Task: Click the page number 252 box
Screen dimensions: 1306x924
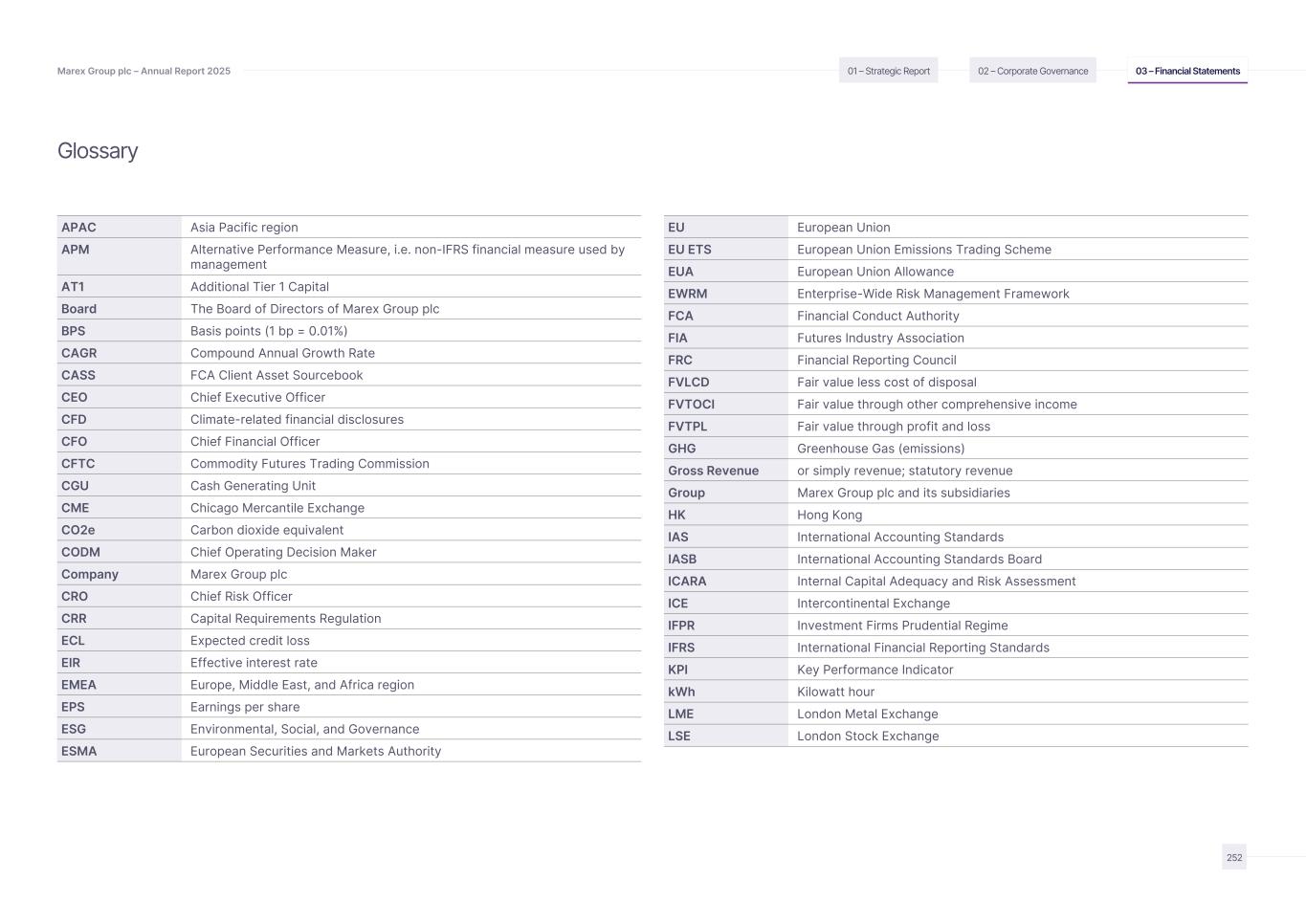Action: tap(1234, 857)
